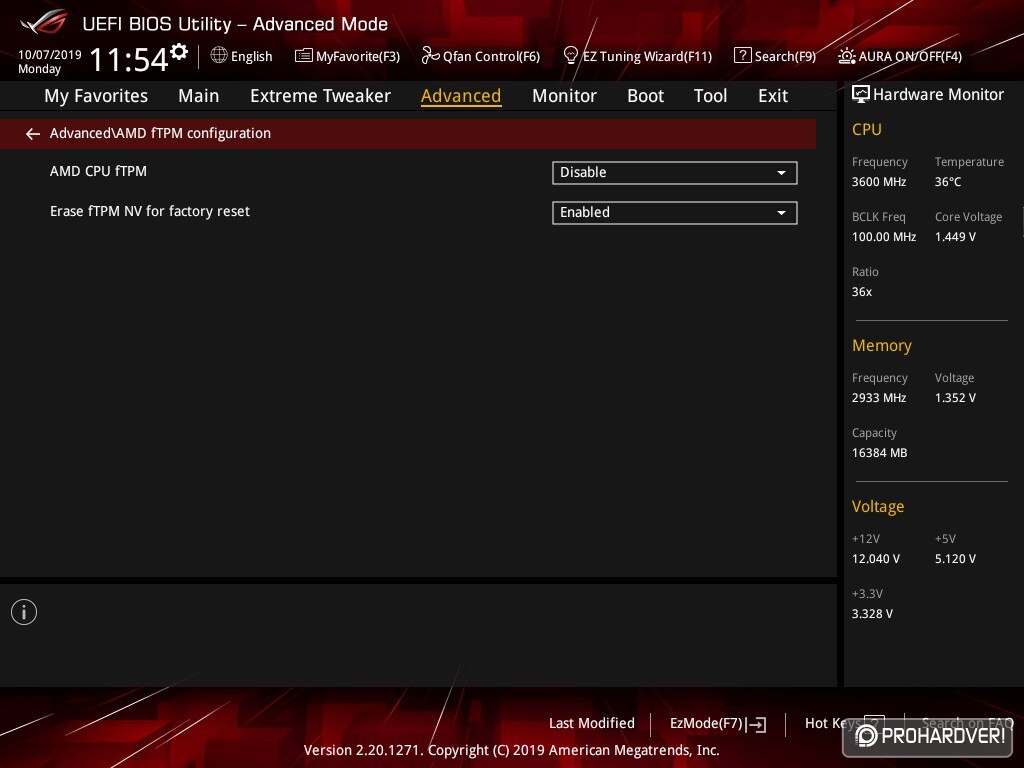This screenshot has height=768, width=1024.
Task: Open Erase fTPM NV for factory reset dropdown
Action: tap(675, 212)
